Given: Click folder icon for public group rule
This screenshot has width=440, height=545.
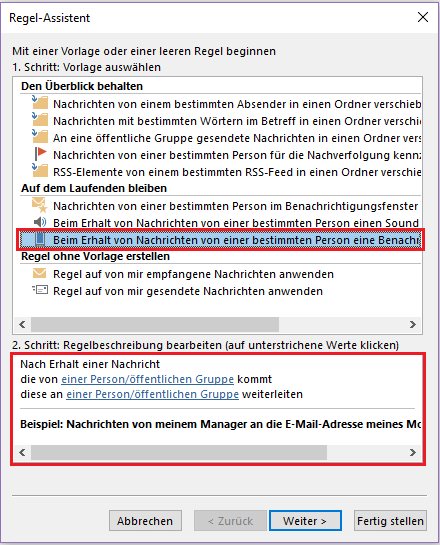Looking at the screenshot, I should click(40, 137).
